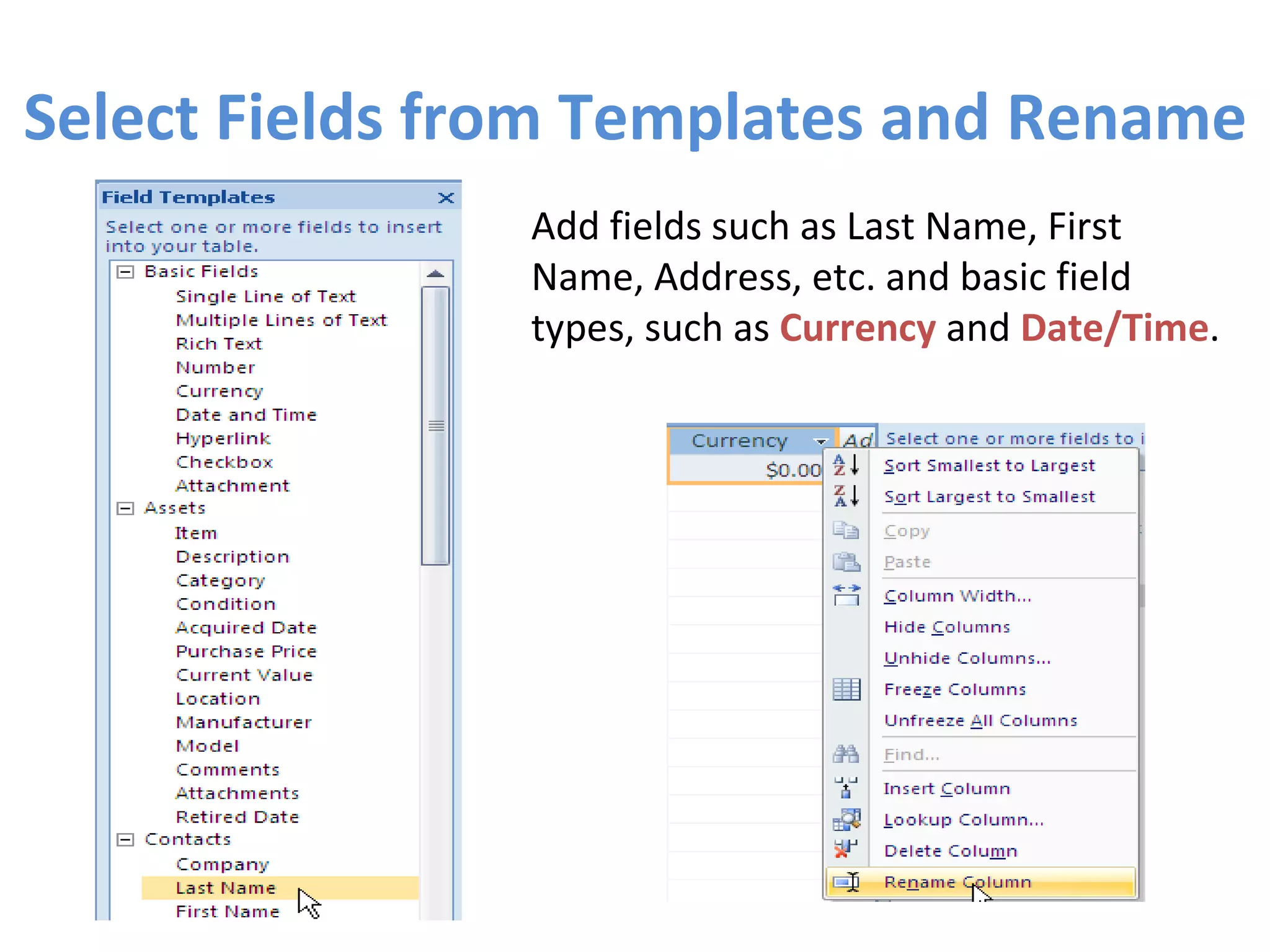Screen dimensions: 1270x952
Task: Click the Lookup Column icon
Action: (x=846, y=819)
